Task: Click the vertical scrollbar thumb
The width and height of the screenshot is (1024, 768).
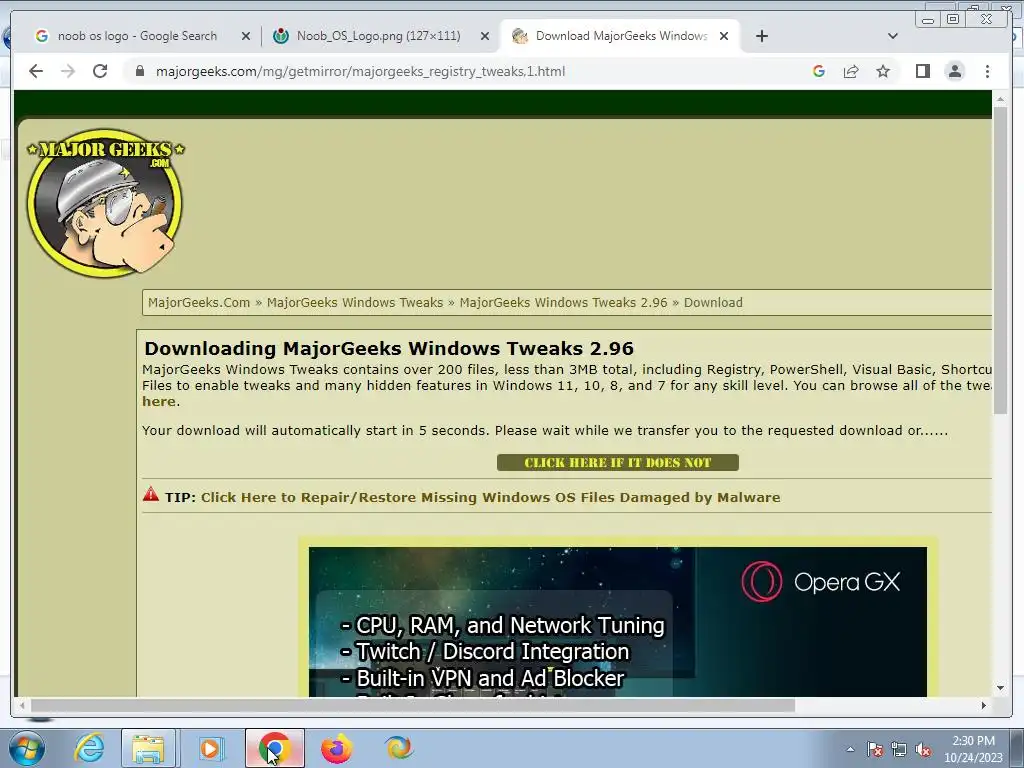Action: point(1000,260)
